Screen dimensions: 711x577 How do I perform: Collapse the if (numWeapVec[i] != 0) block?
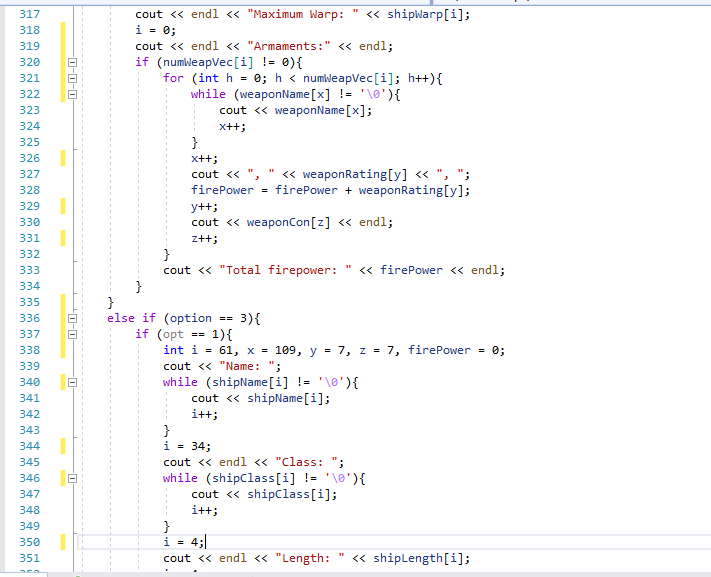tap(72, 62)
